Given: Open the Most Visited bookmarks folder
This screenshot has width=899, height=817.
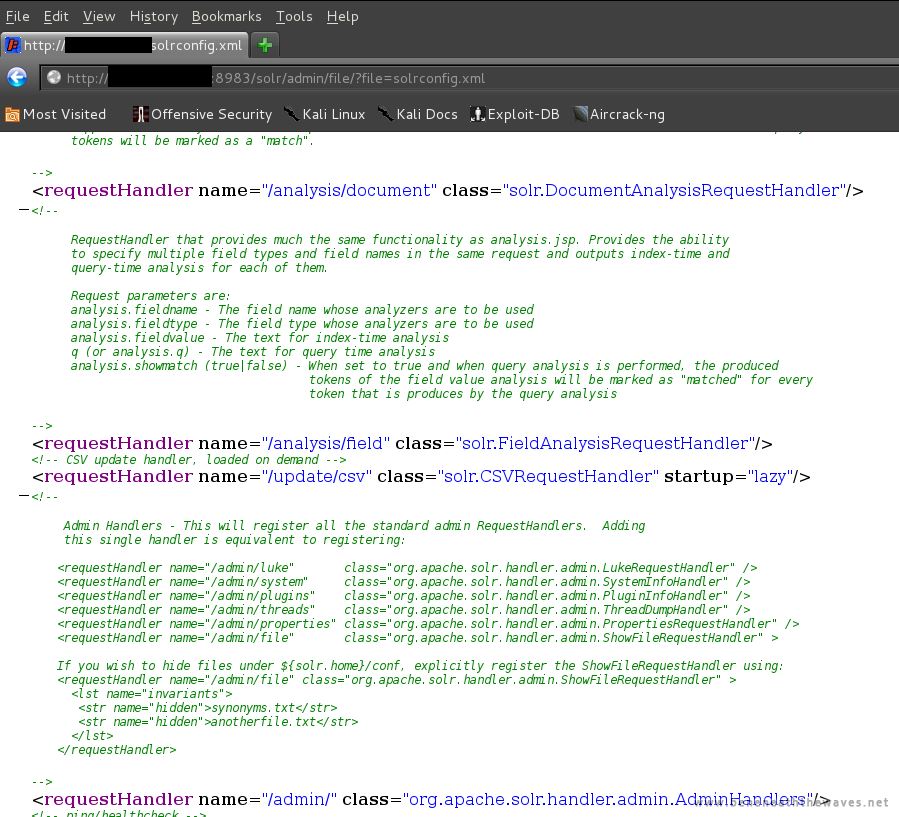Looking at the screenshot, I should click(56, 115).
